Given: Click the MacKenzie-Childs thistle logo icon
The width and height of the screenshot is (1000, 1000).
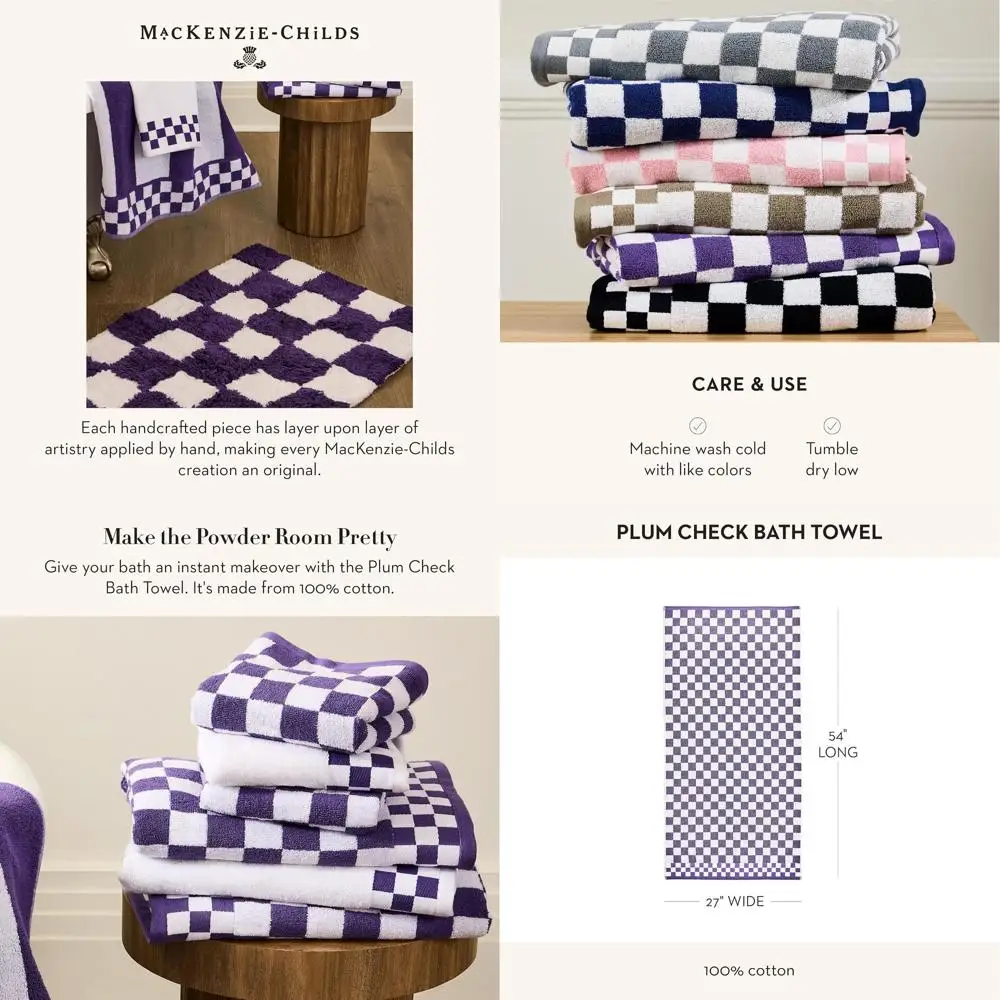Looking at the screenshot, I should pos(249,57).
